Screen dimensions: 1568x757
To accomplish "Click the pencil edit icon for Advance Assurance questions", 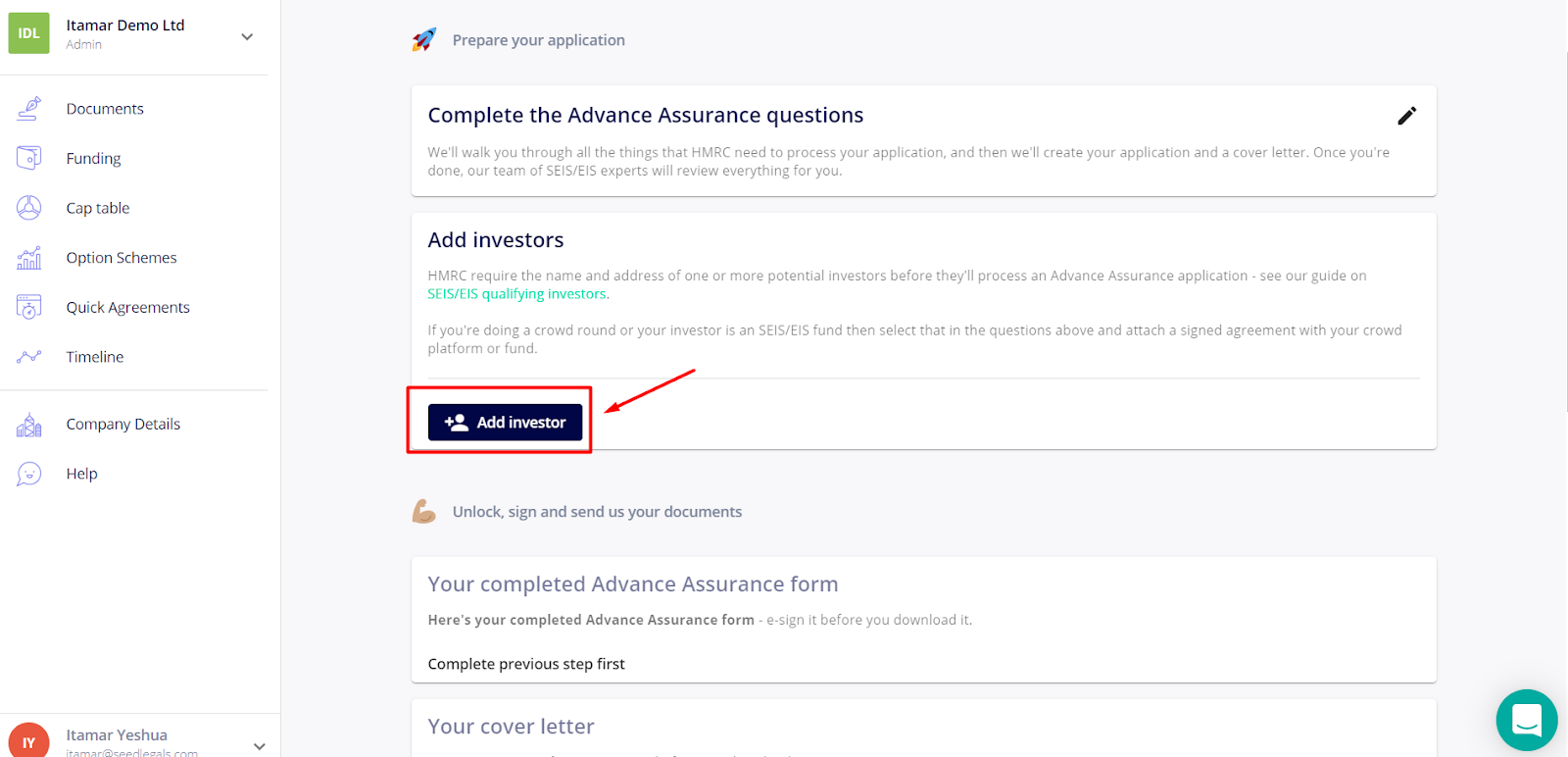I will coord(1406,116).
